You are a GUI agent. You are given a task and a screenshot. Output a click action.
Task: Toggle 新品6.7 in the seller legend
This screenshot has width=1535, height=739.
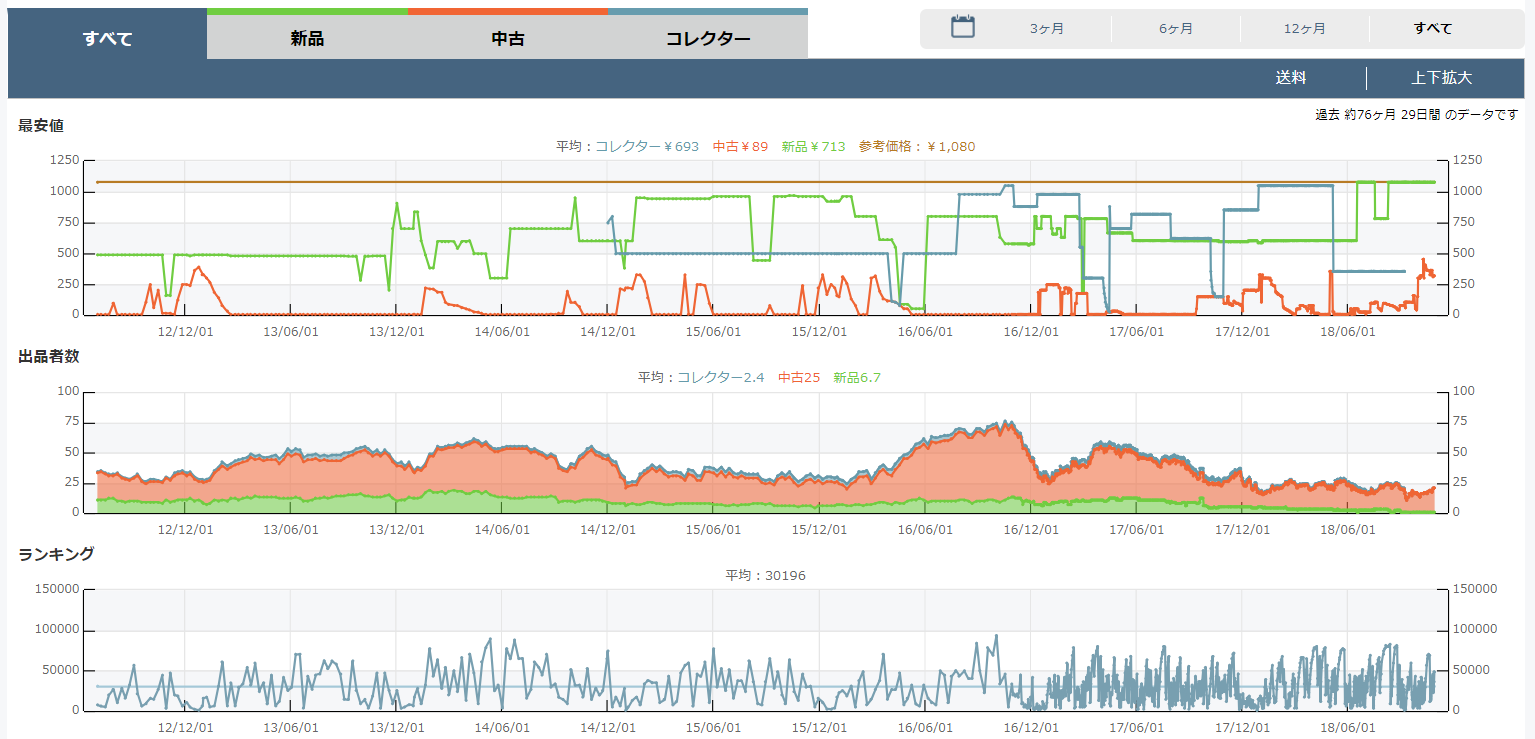click(x=856, y=378)
